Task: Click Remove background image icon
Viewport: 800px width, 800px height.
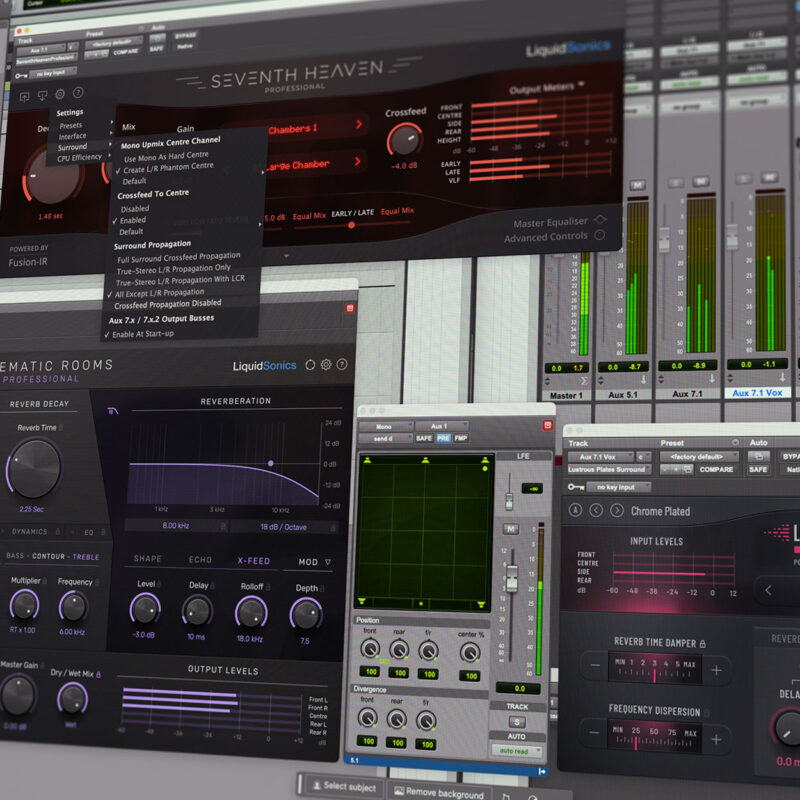Action: click(398, 790)
